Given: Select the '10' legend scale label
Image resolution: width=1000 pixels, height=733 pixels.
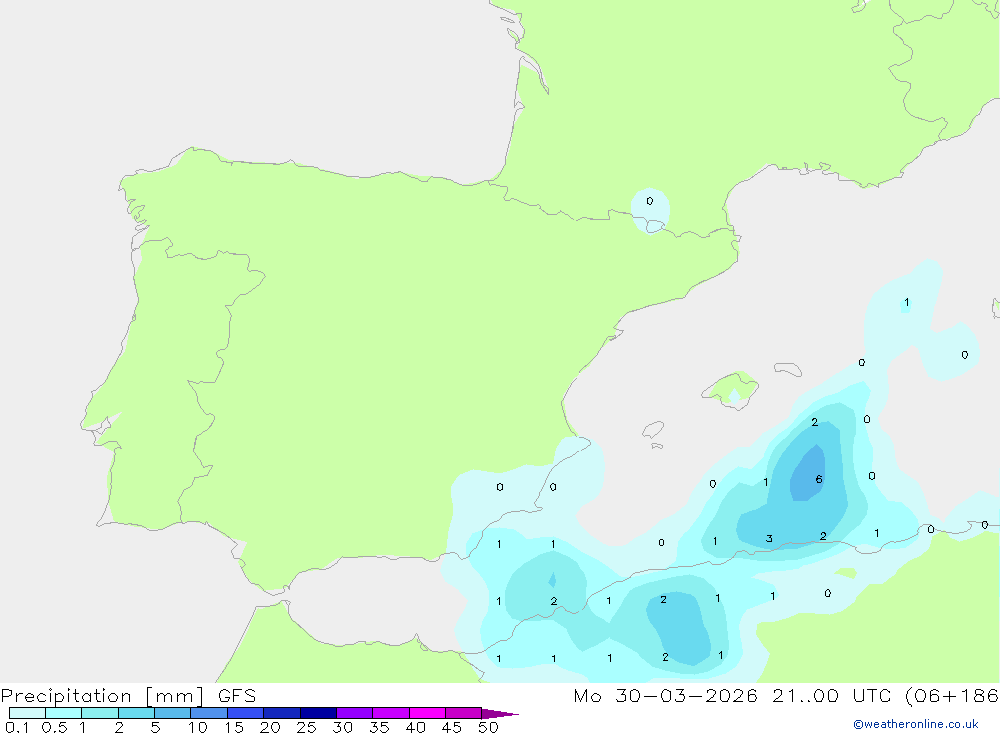Looking at the screenshot, I should [x=197, y=727].
